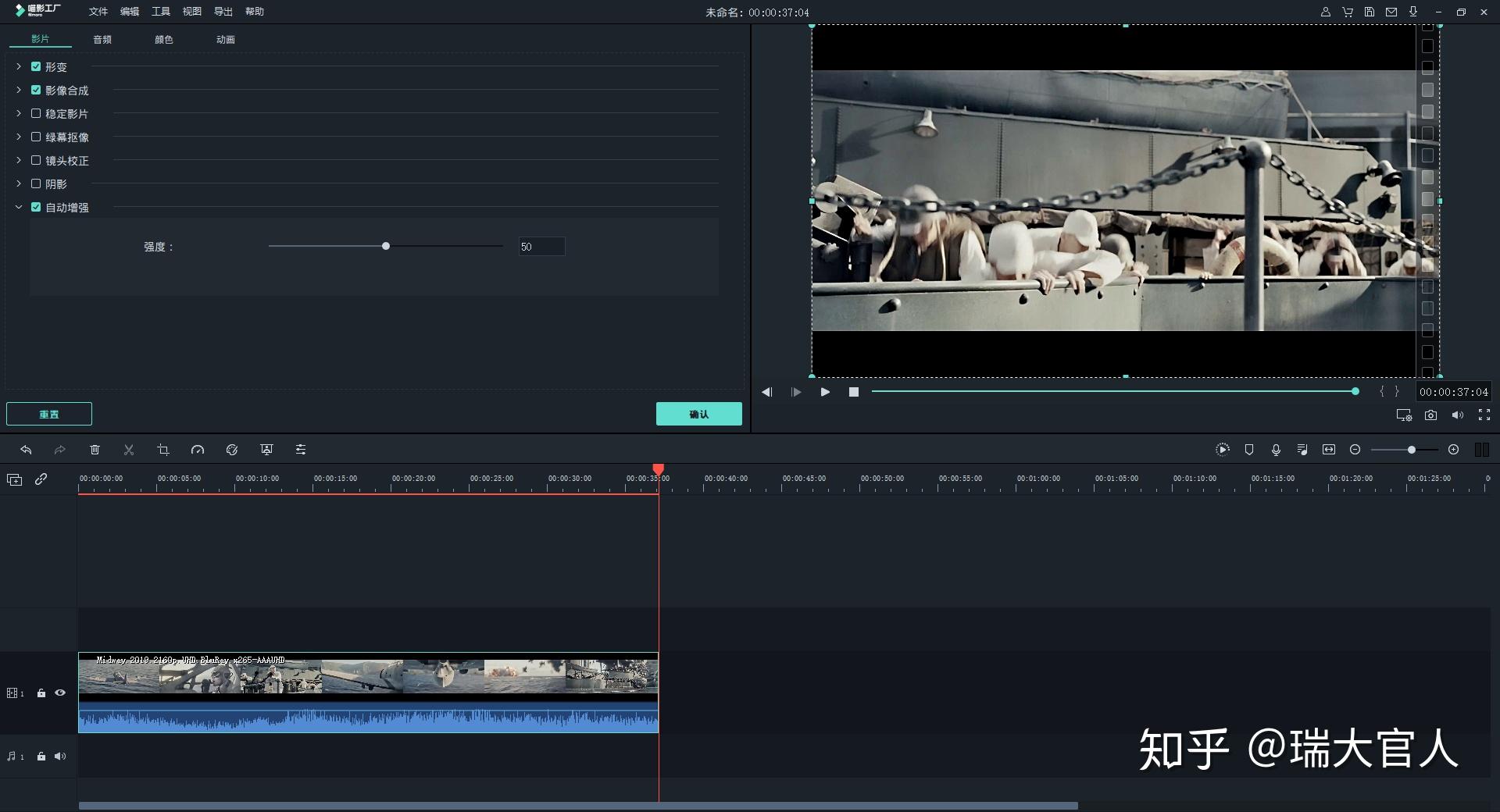The width and height of the screenshot is (1500, 812).
Task: Delete clip with trash icon
Action: point(95,450)
